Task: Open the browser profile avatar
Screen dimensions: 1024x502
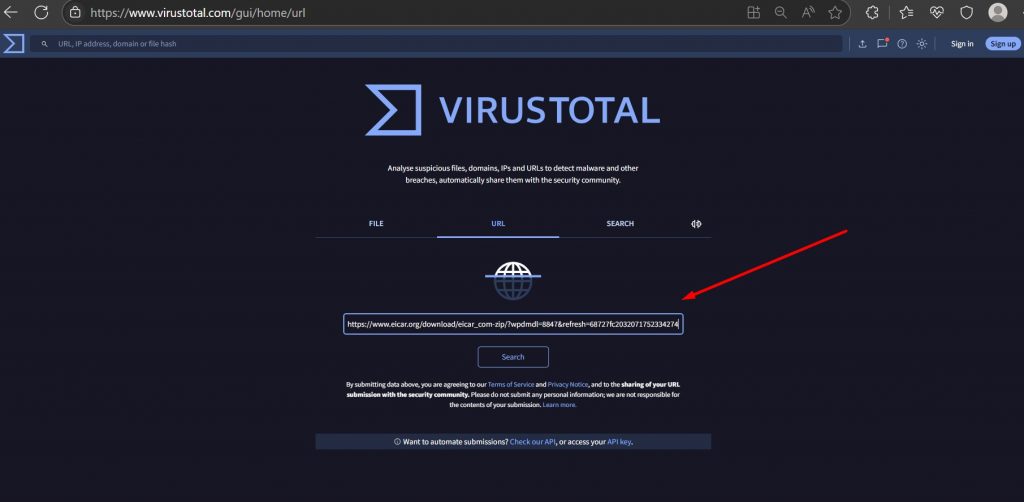Action: coord(997,12)
